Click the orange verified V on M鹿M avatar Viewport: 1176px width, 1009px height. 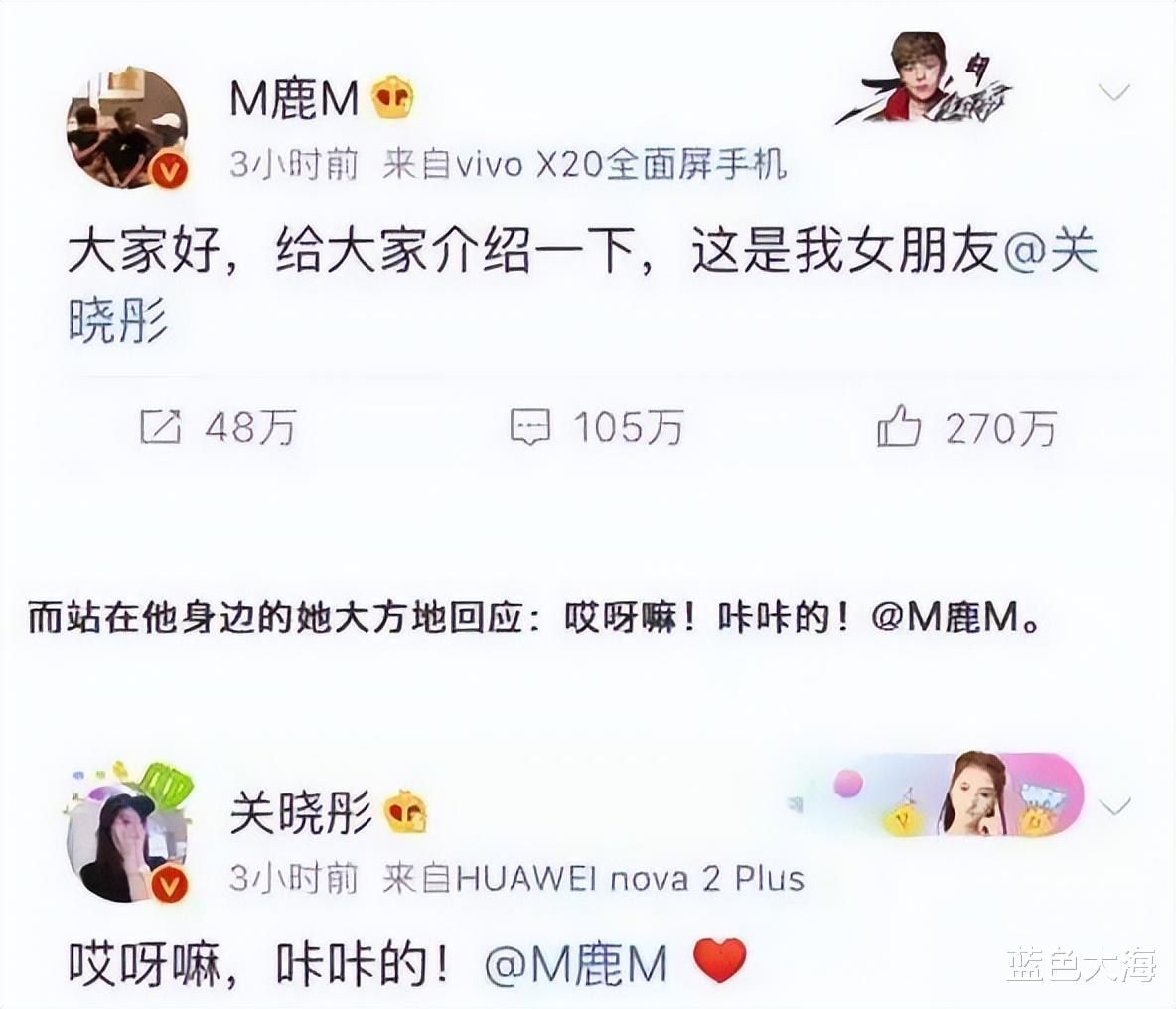point(170,172)
